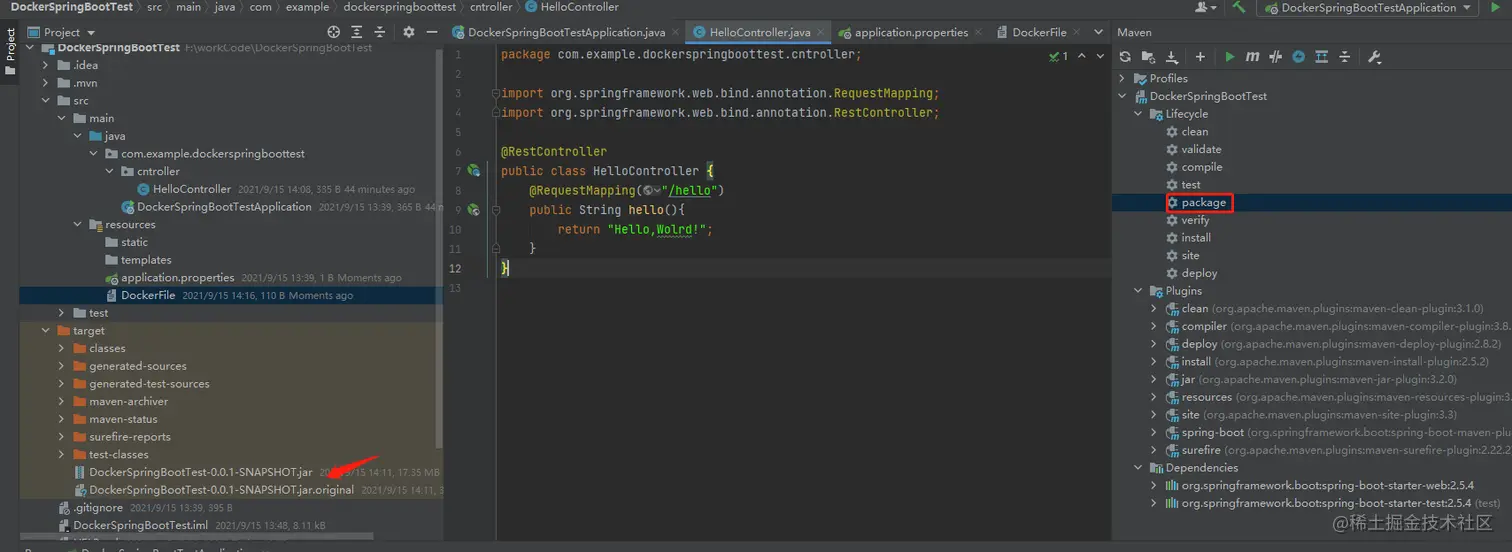Image resolution: width=1512 pixels, height=552 pixels.
Task: Hide the Project panel with minus icon
Action: coord(431,32)
